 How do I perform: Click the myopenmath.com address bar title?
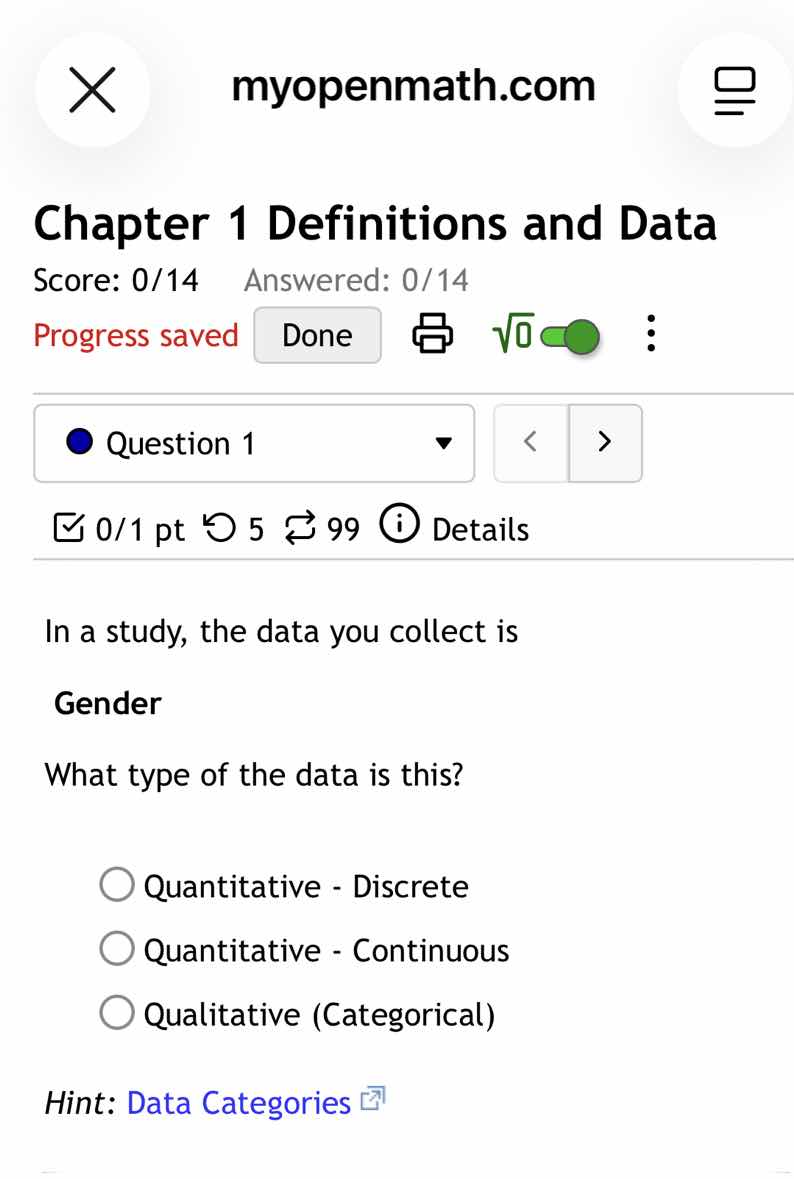point(412,87)
